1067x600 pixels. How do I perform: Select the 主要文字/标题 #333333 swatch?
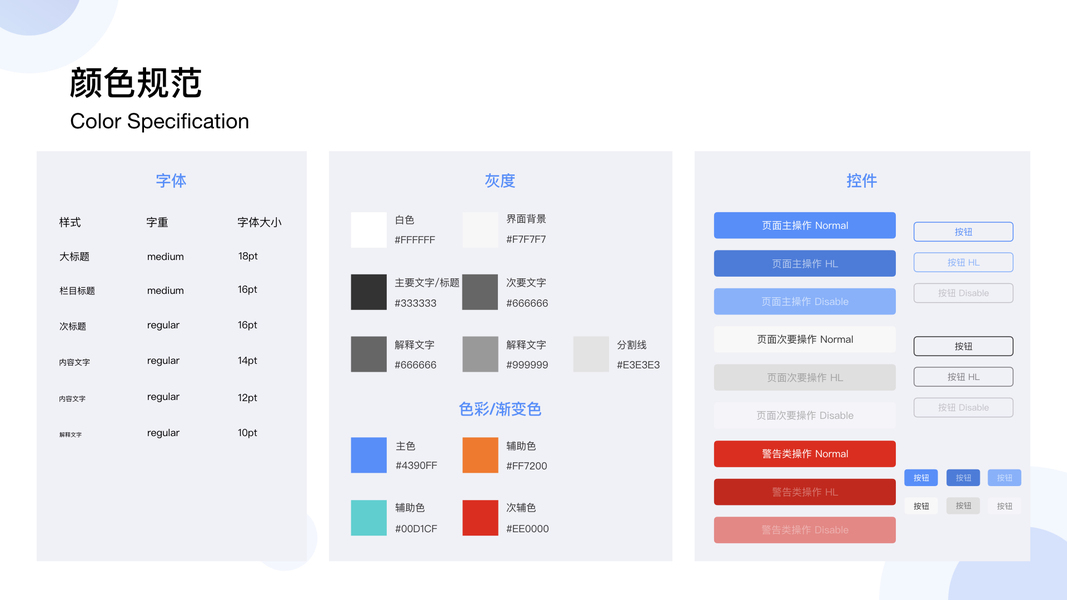click(369, 293)
